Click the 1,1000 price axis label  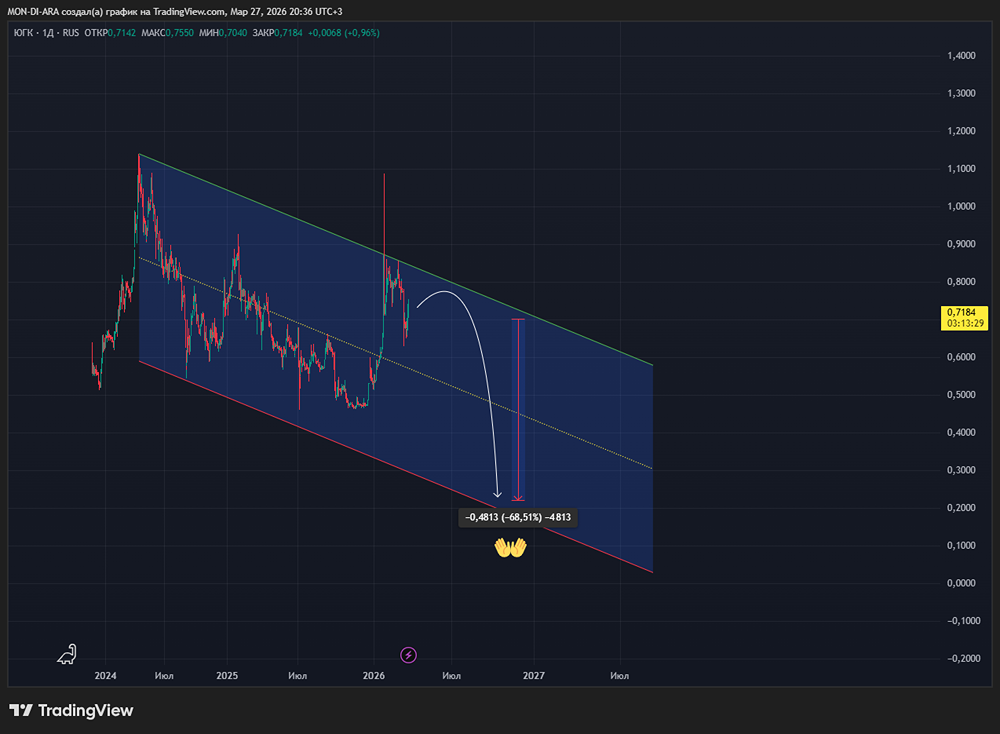point(961,168)
